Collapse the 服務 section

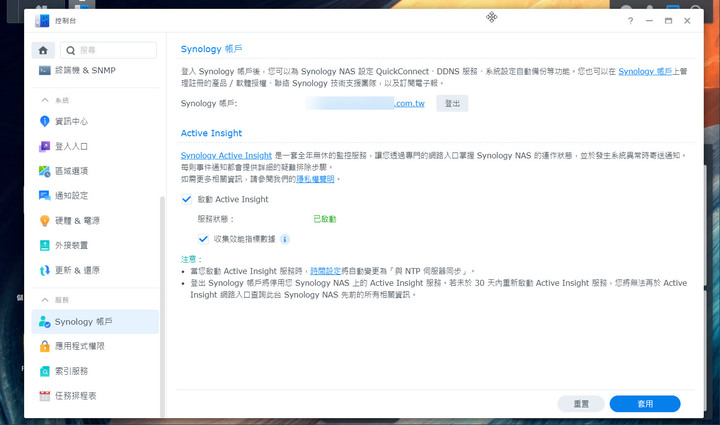pos(45,300)
